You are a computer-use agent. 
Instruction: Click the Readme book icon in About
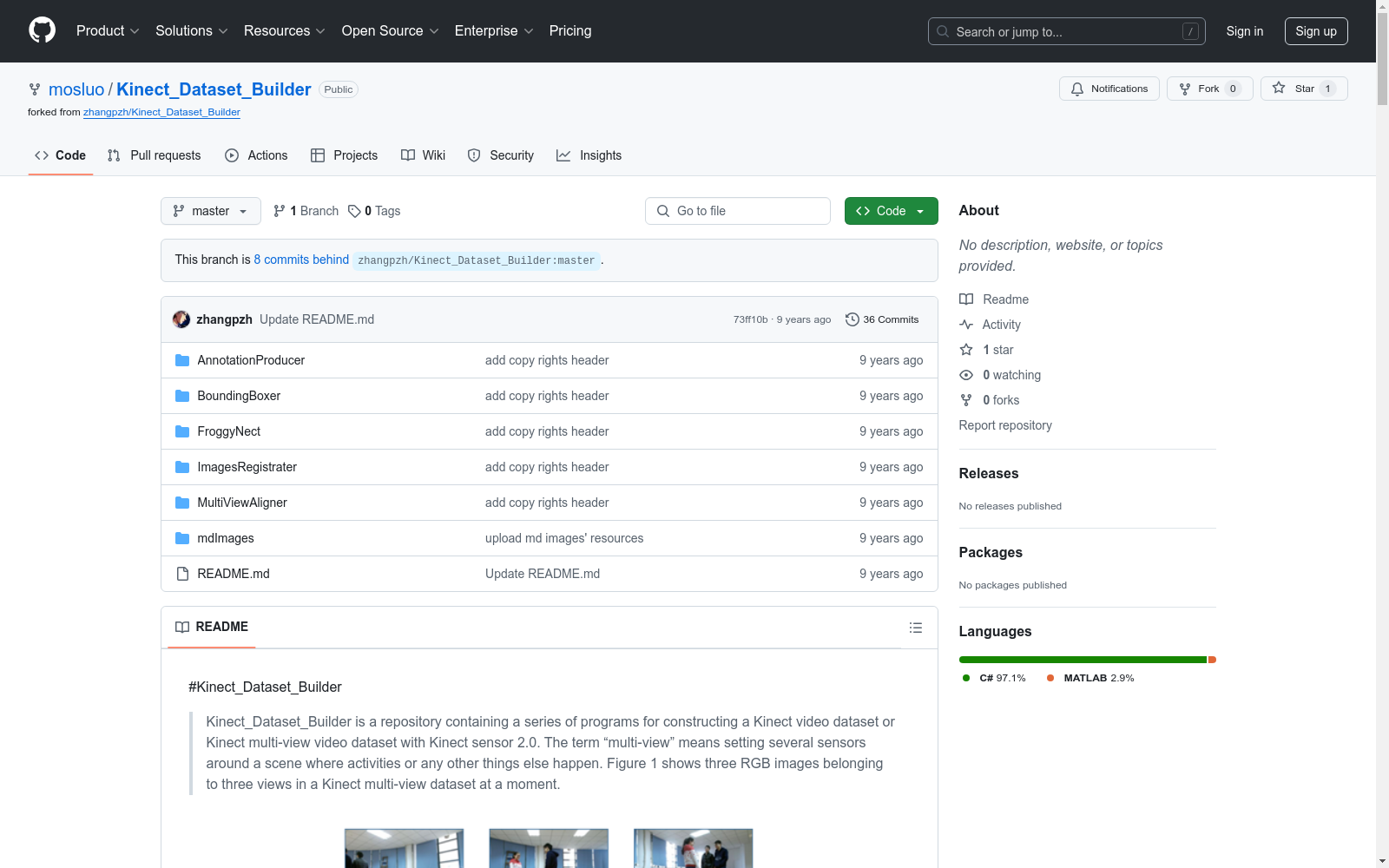966,299
